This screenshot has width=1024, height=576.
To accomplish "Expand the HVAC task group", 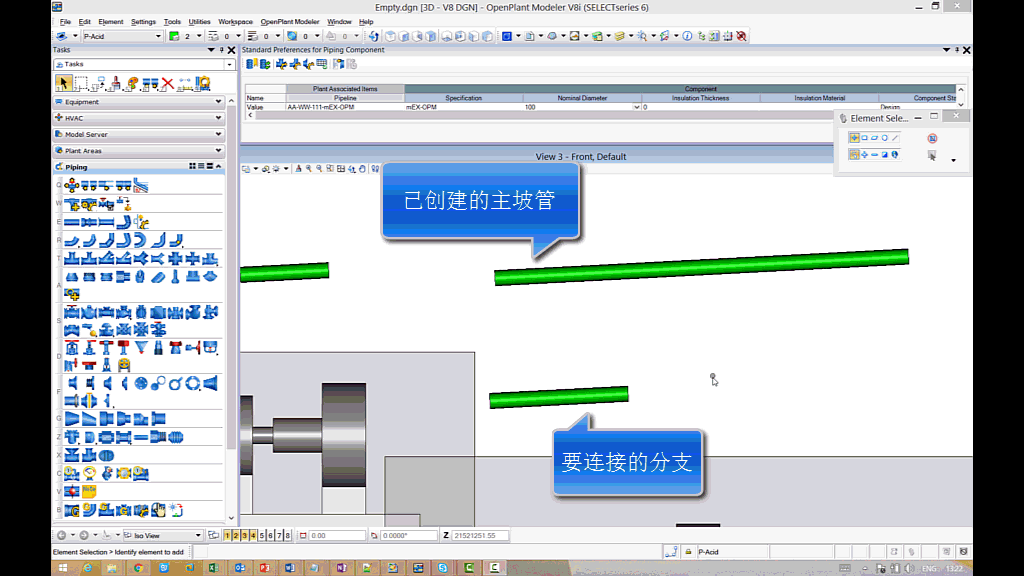I will [139, 118].
